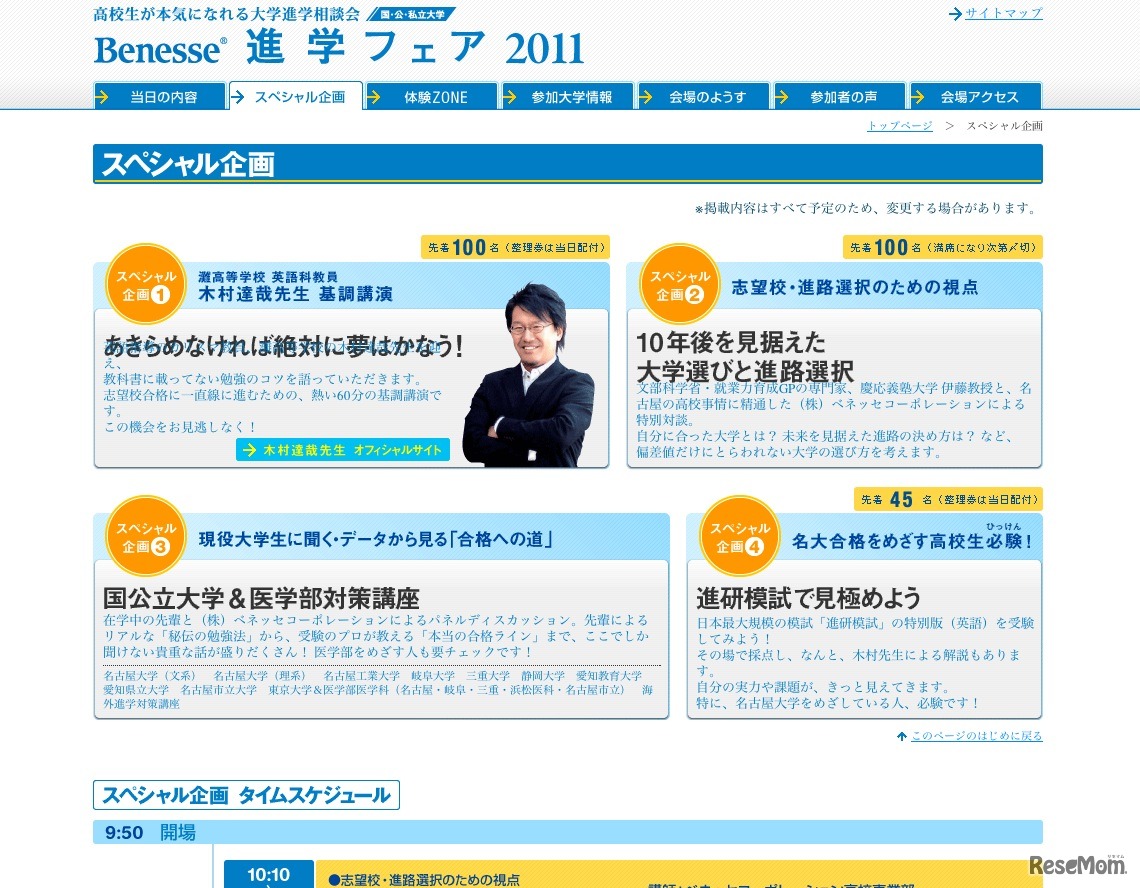Open the 参加大学情報 tab
1140x888 pixels.
click(567, 96)
